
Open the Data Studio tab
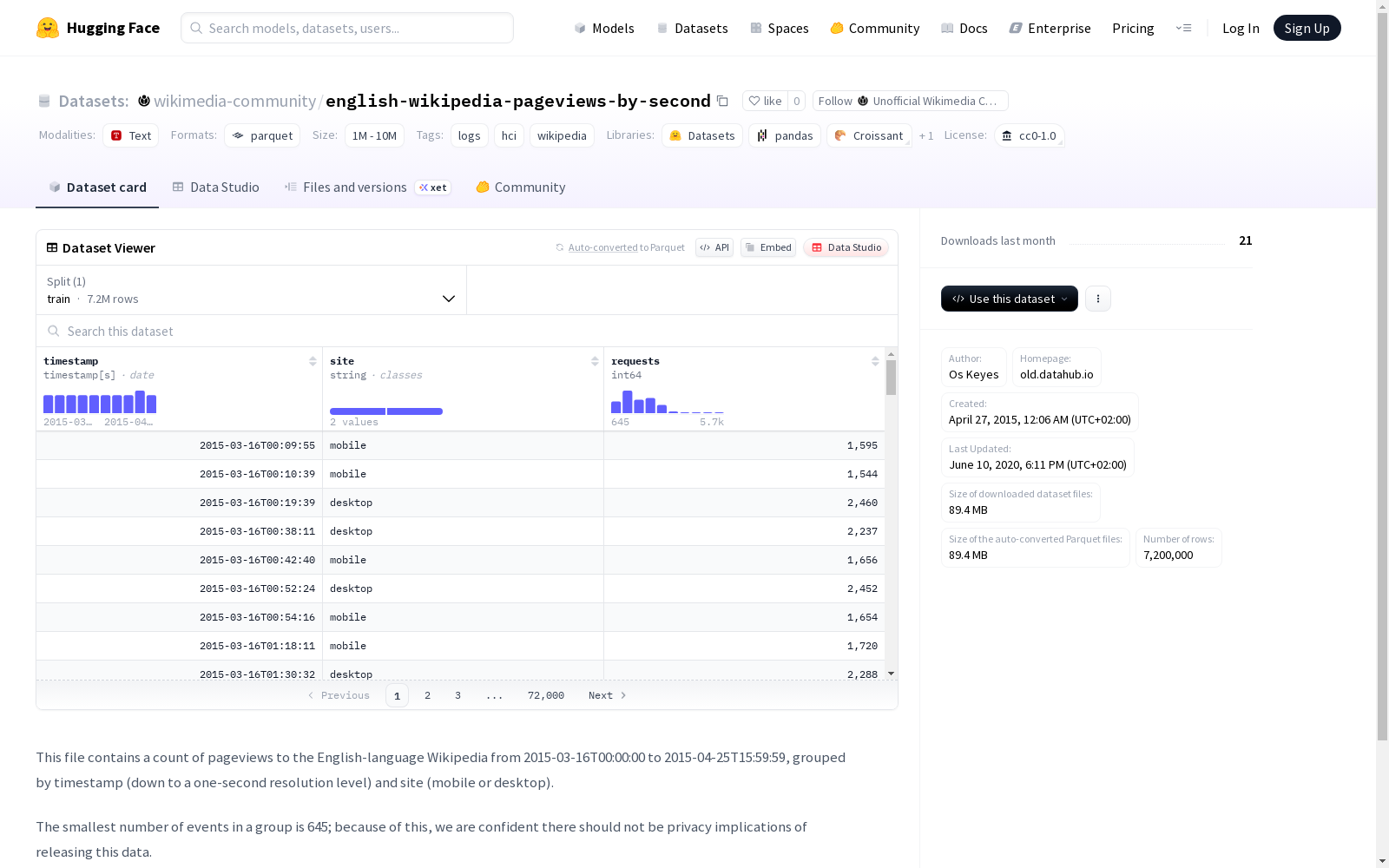point(216,187)
